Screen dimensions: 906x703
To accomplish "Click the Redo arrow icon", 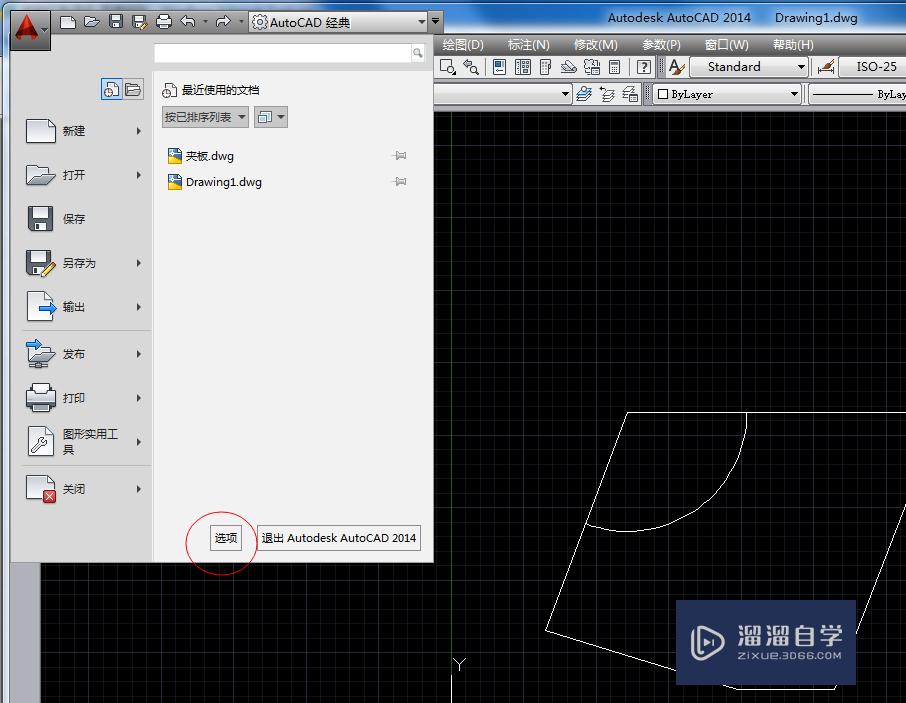I will pos(223,22).
